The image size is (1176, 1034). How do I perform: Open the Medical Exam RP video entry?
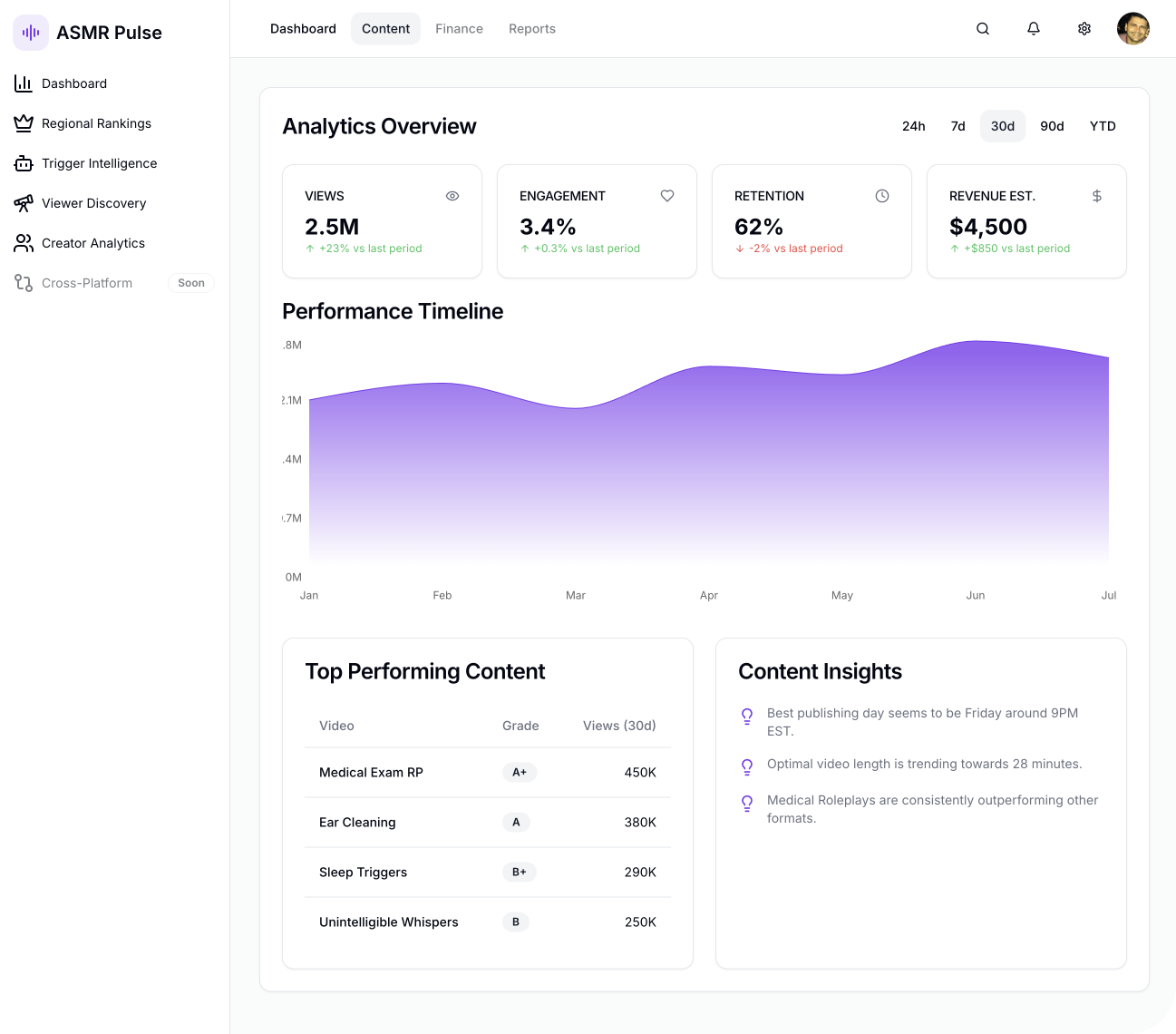click(x=371, y=772)
